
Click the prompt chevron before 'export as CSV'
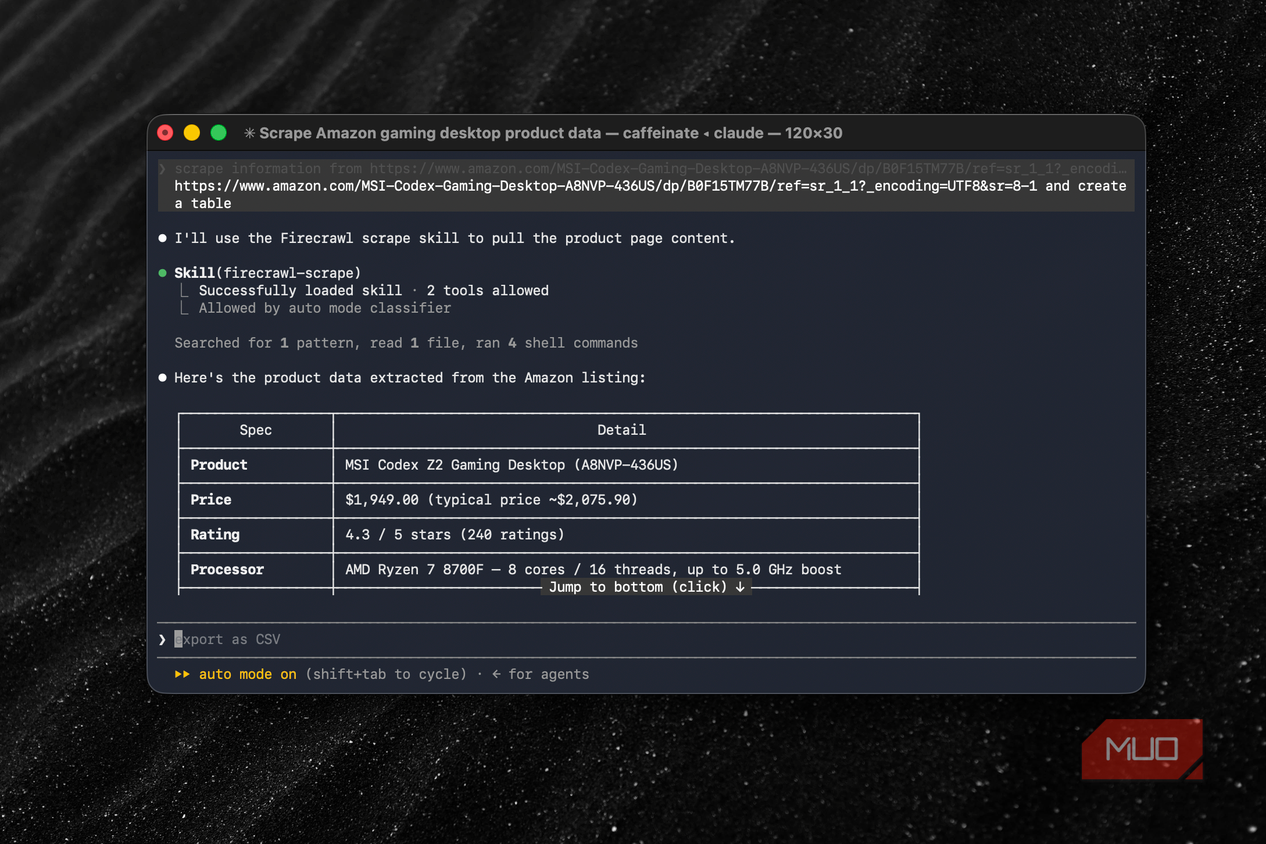click(162, 640)
